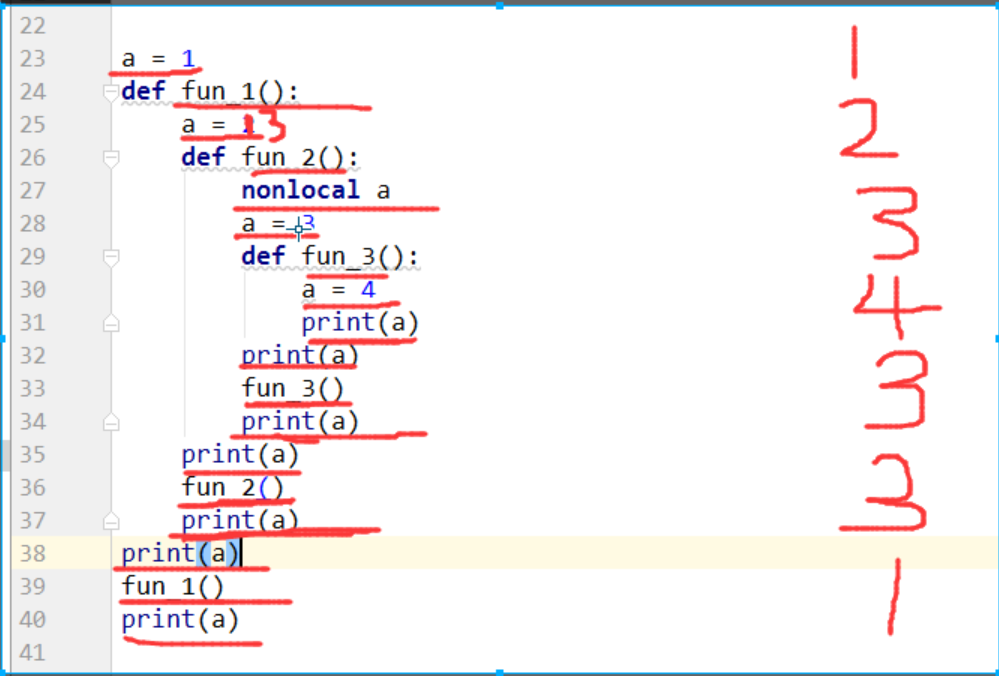Click print(a) on line 37
The image size is (999, 676).
[240, 521]
